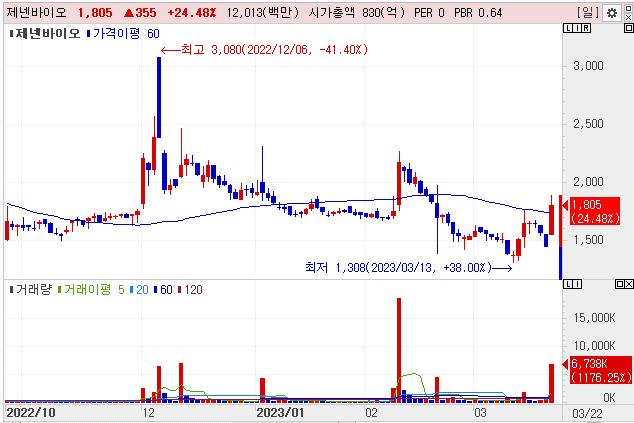Click the +24.48% change rate

click(192, 13)
